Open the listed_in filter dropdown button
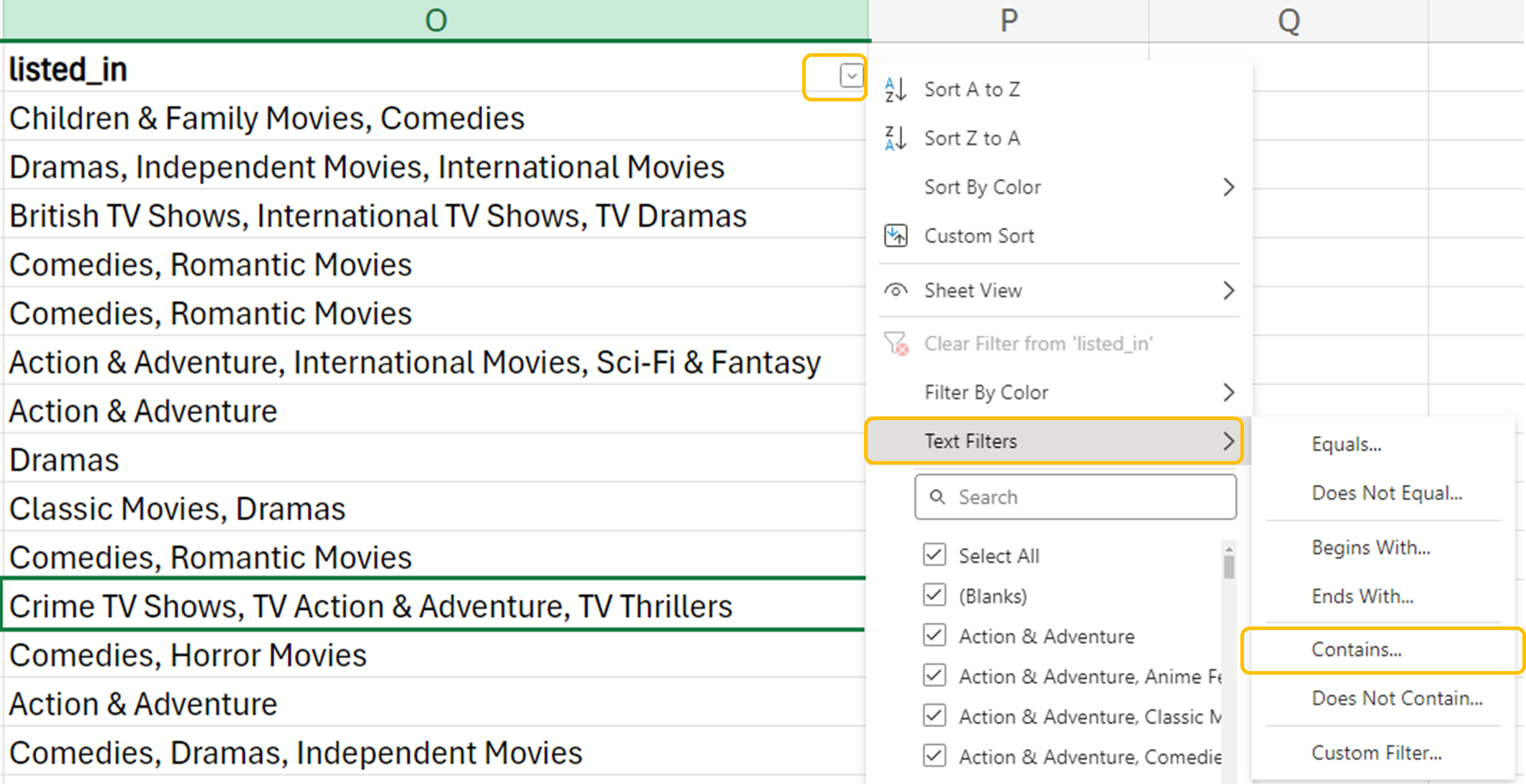Viewport: 1526px width, 784px height. click(x=851, y=76)
